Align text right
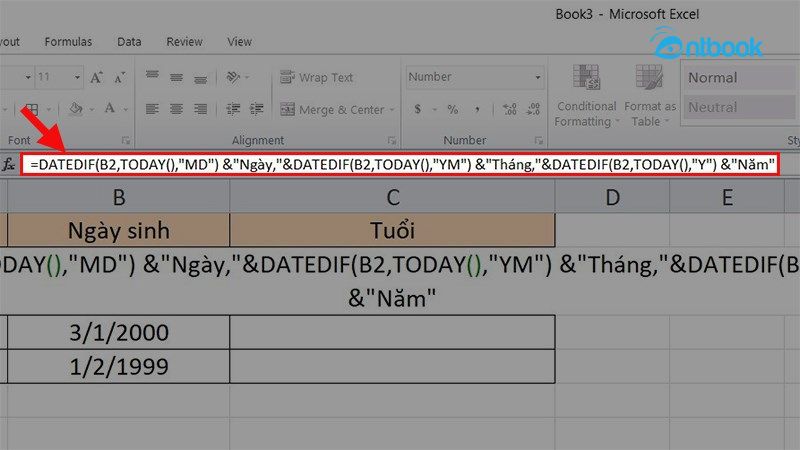The height and width of the screenshot is (450, 800). pyautogui.click(x=201, y=109)
